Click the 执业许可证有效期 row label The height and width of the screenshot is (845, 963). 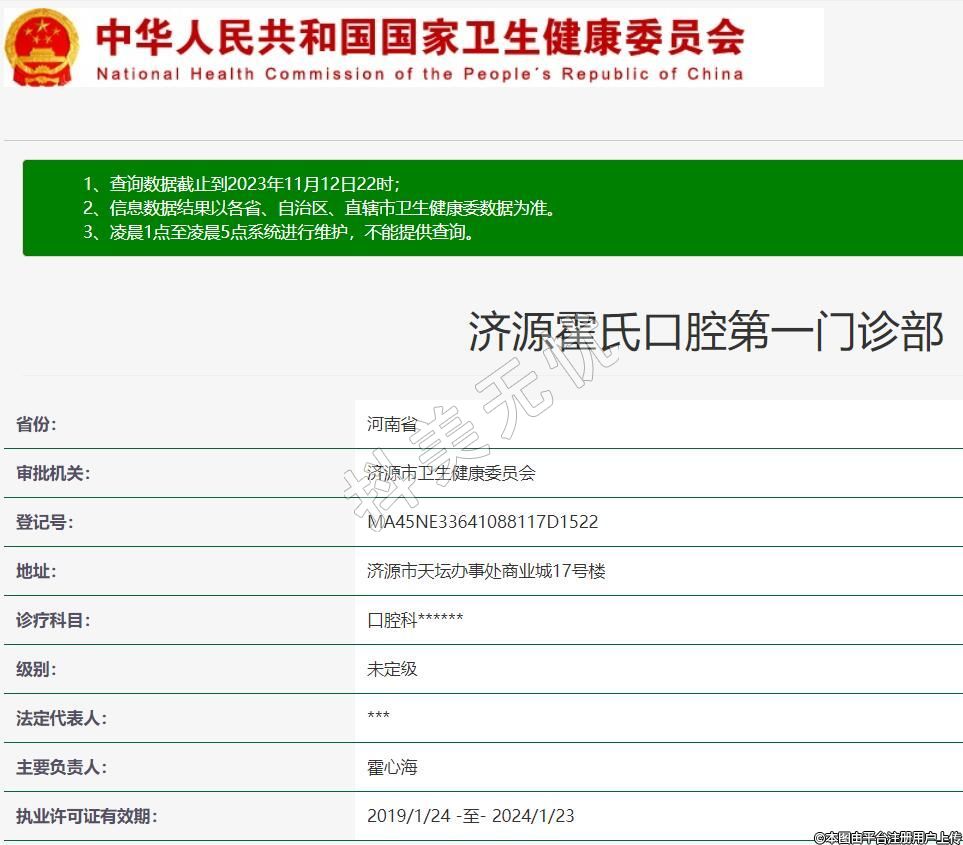[86, 816]
